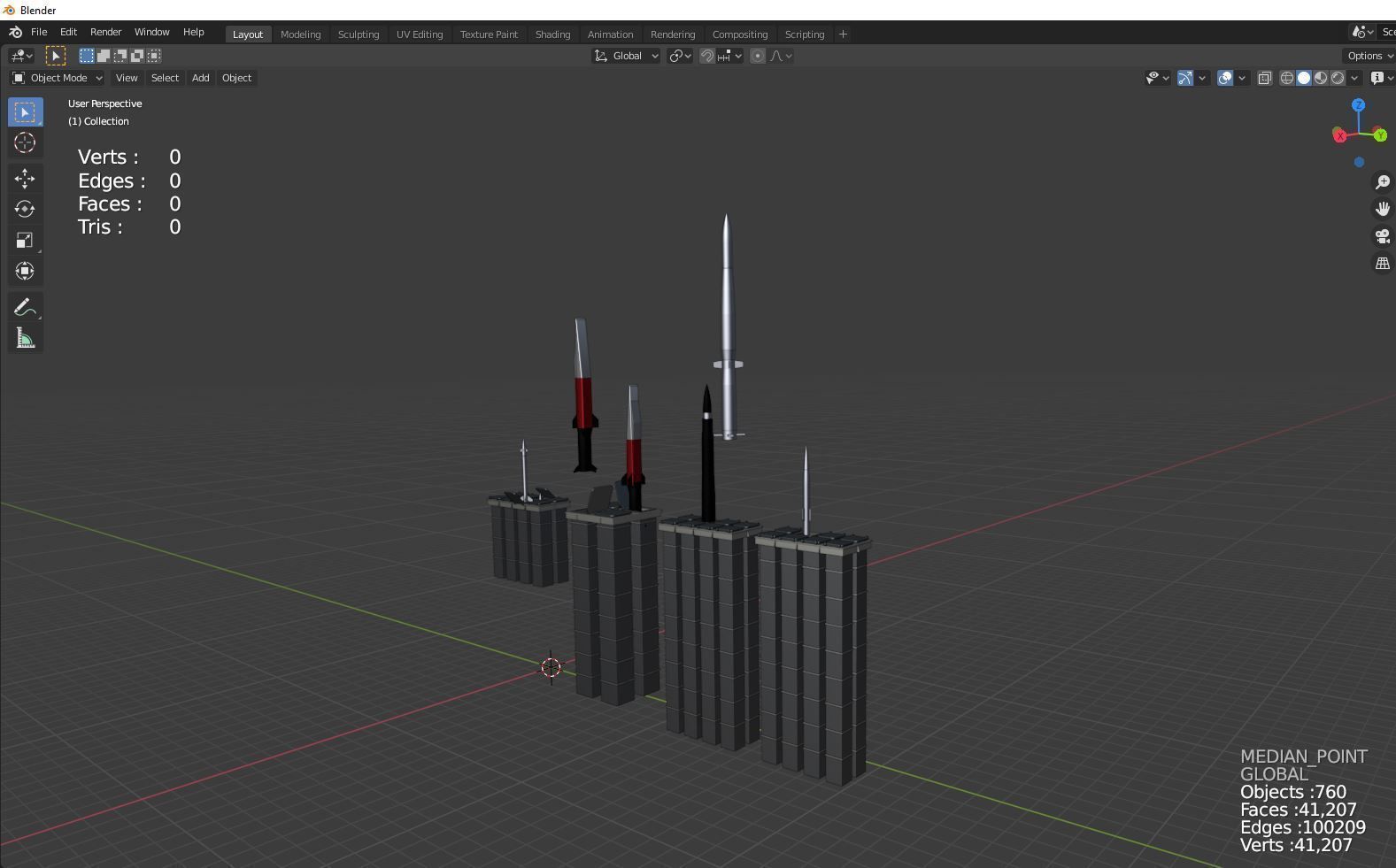
Task: Open the Edit menu
Action: point(68,32)
